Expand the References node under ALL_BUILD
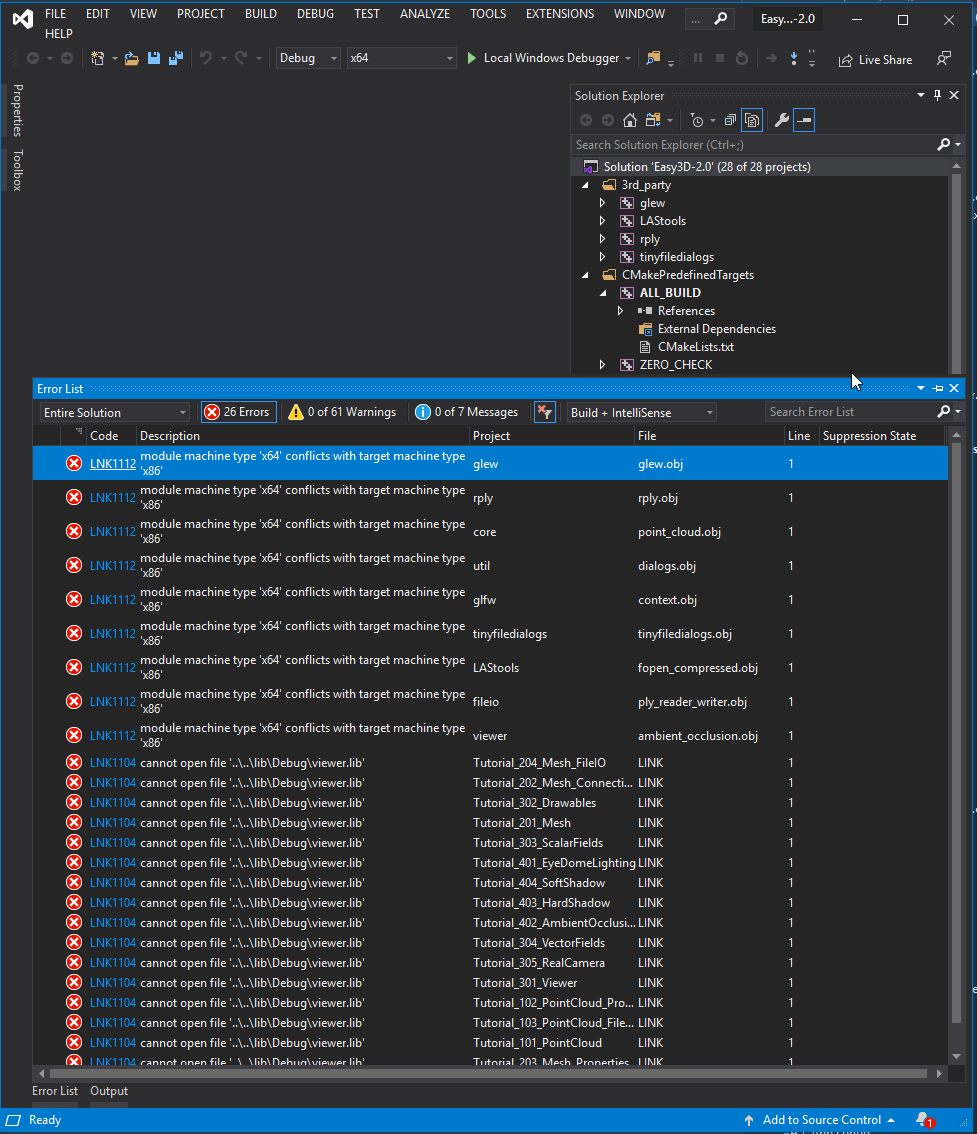The width and height of the screenshot is (977, 1134). click(x=620, y=311)
